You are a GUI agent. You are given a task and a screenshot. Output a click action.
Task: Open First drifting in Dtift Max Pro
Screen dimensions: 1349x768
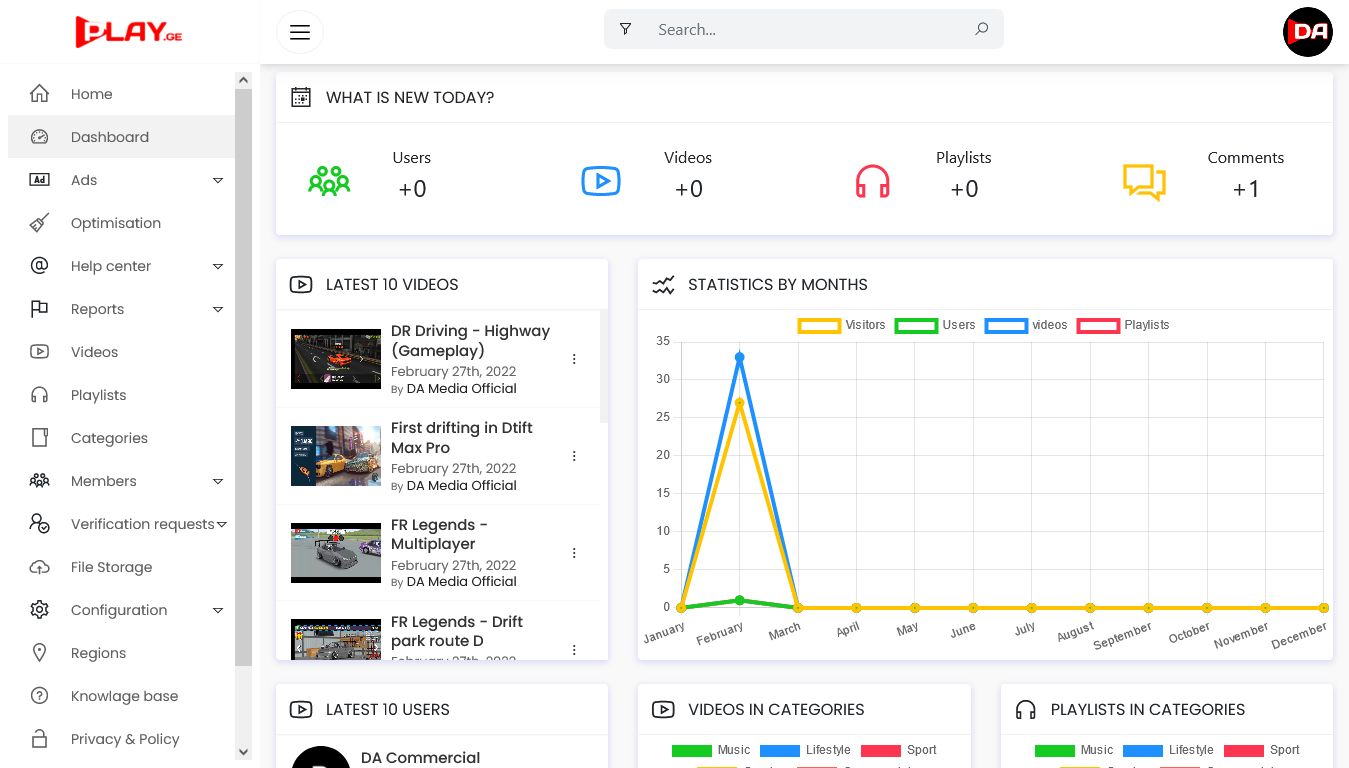pyautogui.click(x=461, y=438)
